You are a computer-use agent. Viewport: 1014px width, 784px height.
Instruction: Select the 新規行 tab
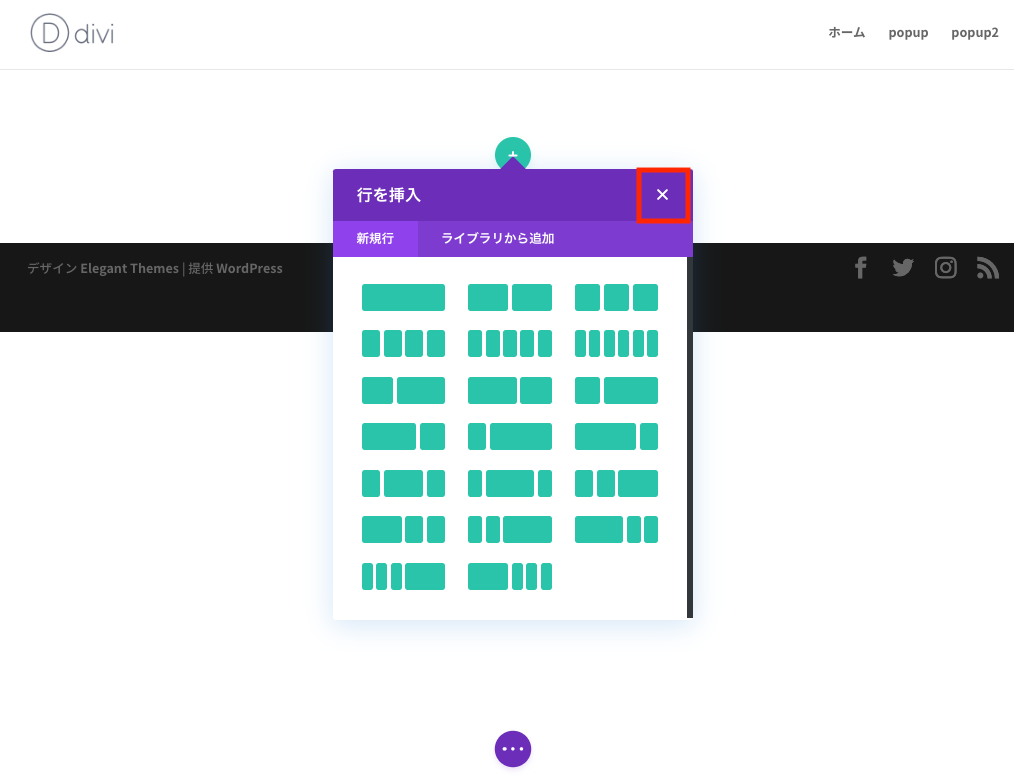click(x=376, y=239)
